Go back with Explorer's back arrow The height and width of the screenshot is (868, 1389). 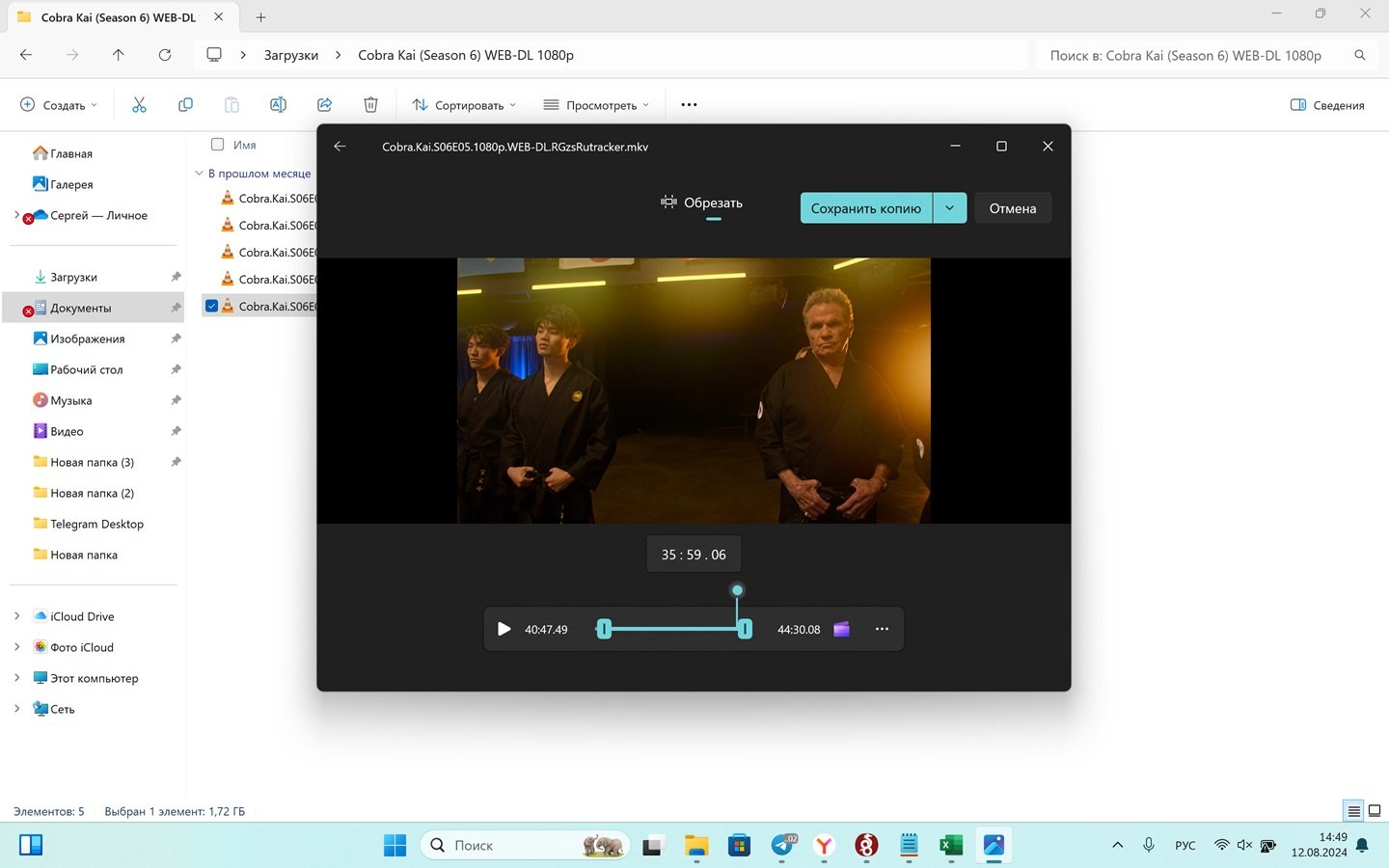coord(26,55)
